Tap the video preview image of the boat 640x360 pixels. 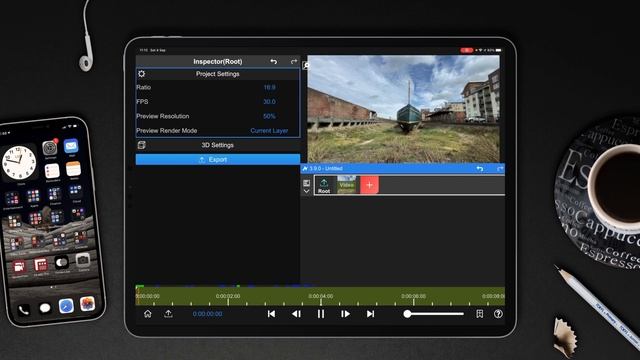[x=403, y=109]
